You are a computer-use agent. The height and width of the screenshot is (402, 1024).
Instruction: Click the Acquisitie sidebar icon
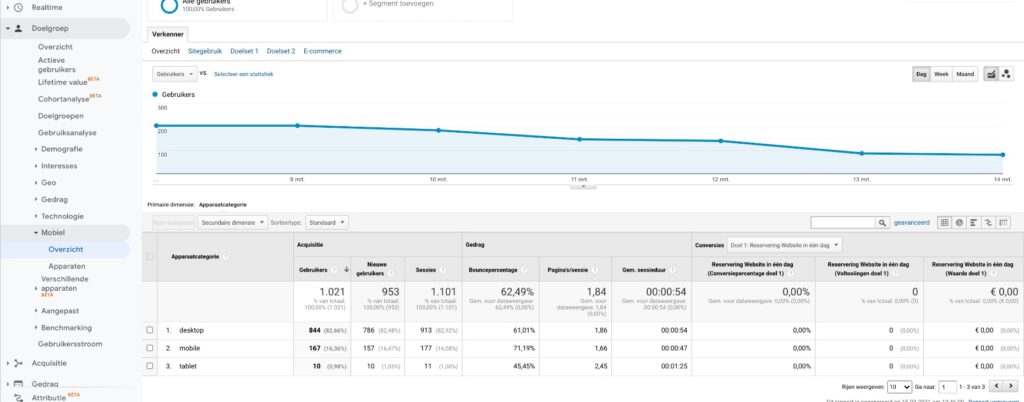18,363
